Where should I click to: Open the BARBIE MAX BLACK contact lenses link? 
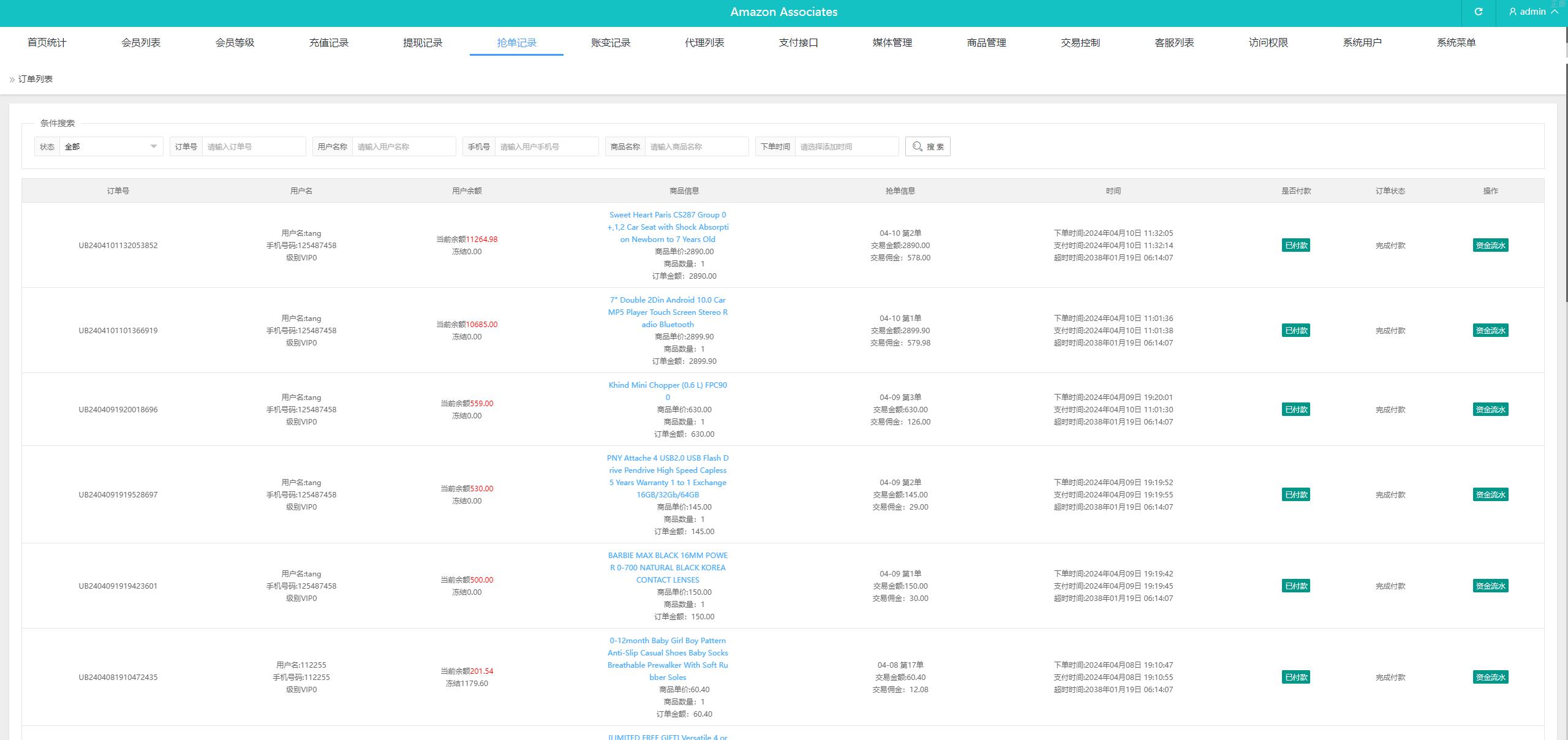[668, 567]
